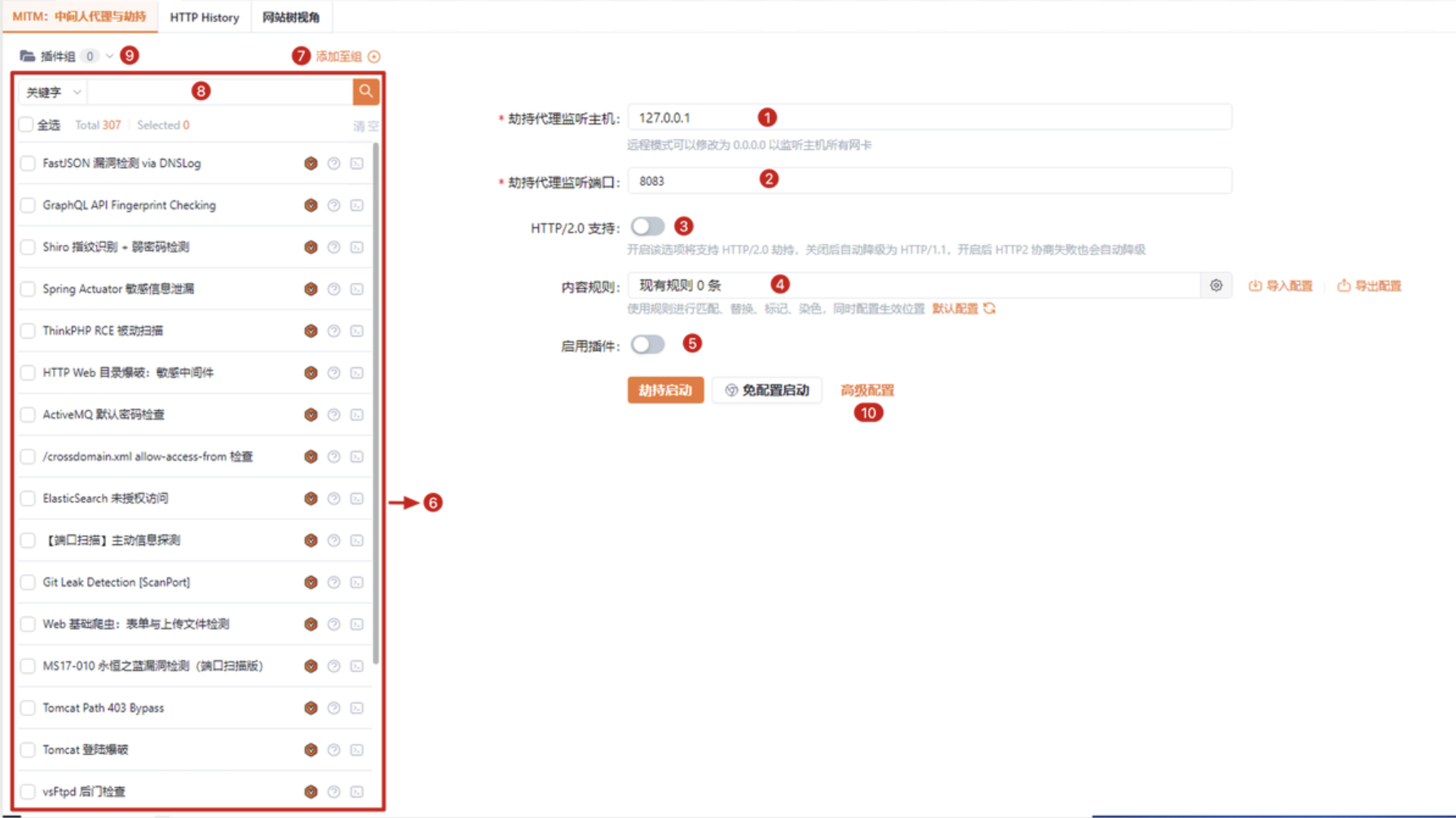Open advanced configuration link
The height and width of the screenshot is (818, 1456).
[867, 390]
